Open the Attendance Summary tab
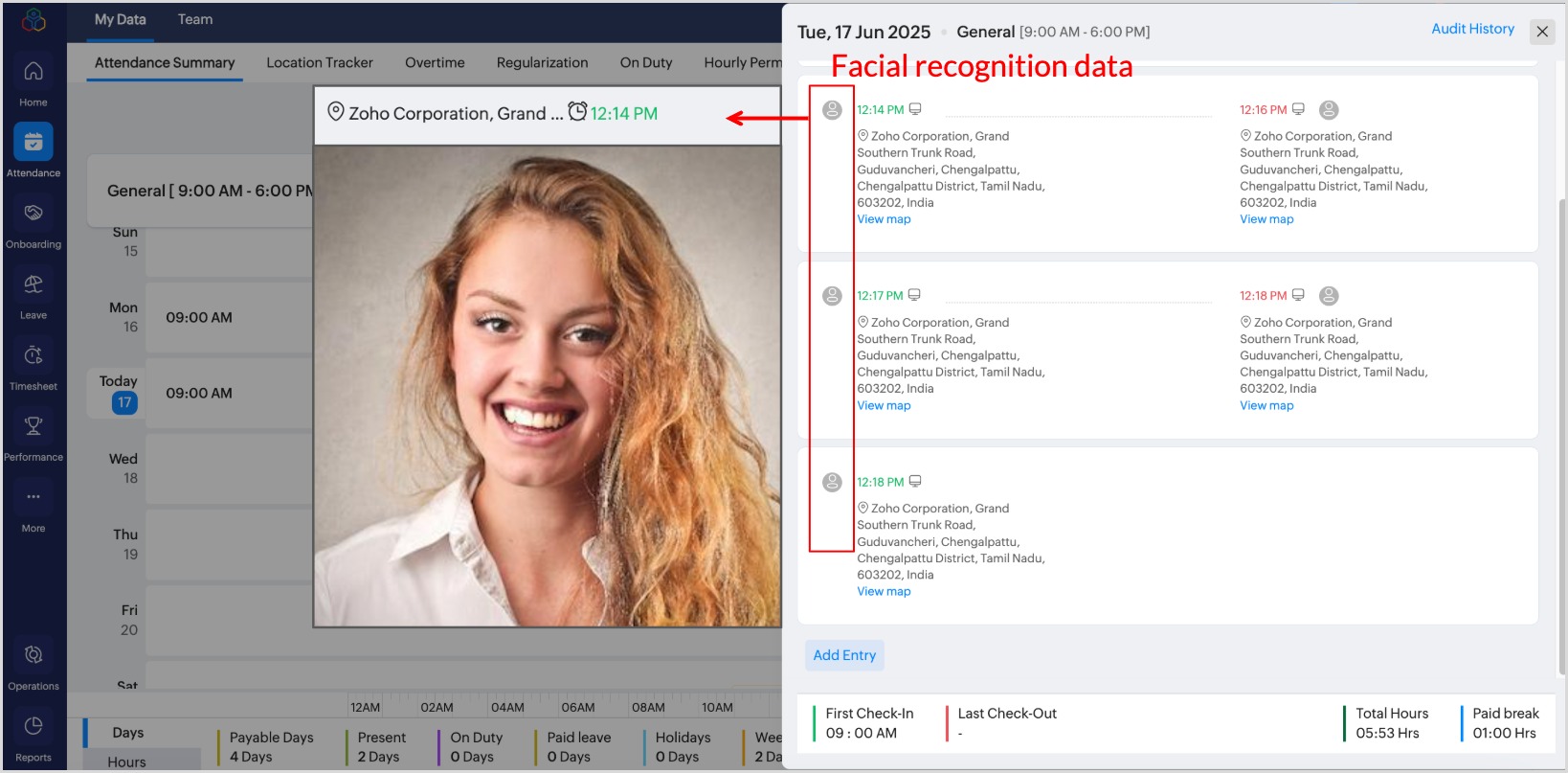This screenshot has height=773, width=1568. [165, 62]
